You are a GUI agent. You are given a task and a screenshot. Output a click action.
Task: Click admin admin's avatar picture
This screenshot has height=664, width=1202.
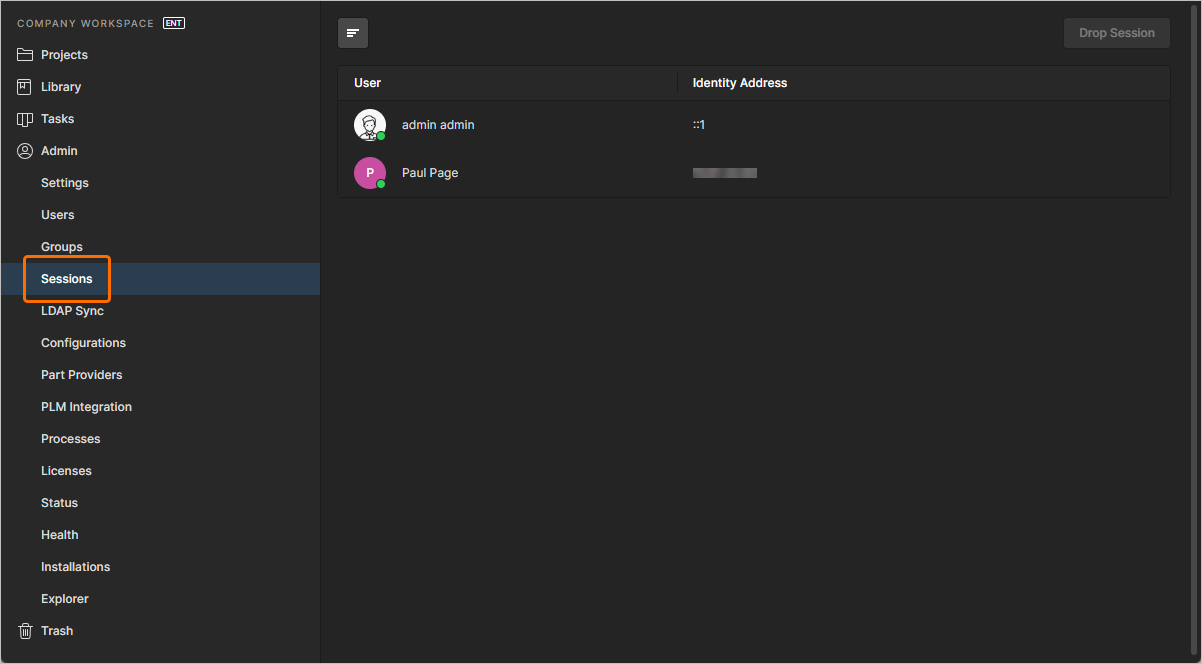[369, 122]
